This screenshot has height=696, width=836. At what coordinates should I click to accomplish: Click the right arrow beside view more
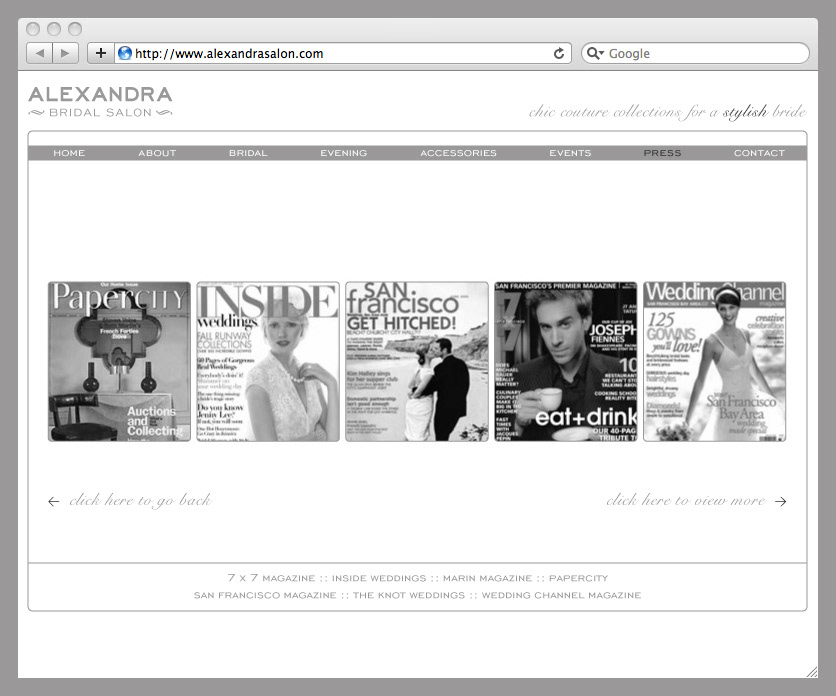(781, 501)
